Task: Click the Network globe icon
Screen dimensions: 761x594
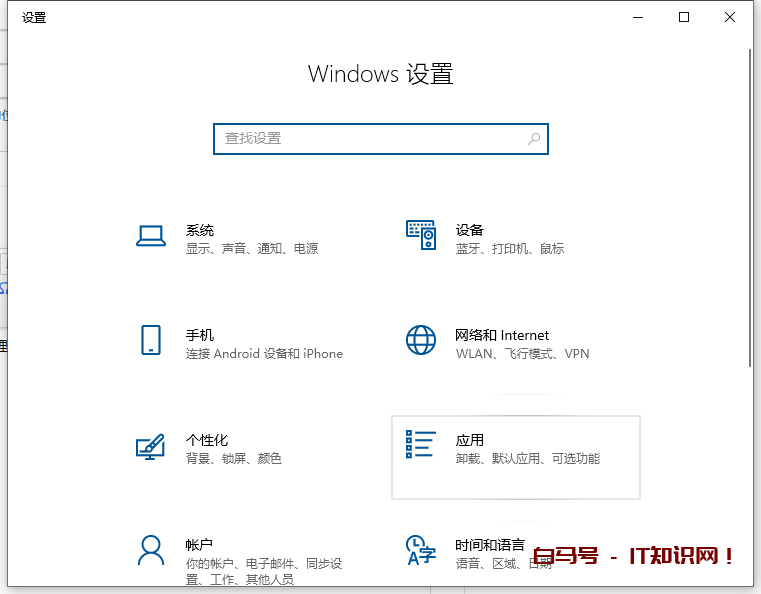Action: pos(421,340)
